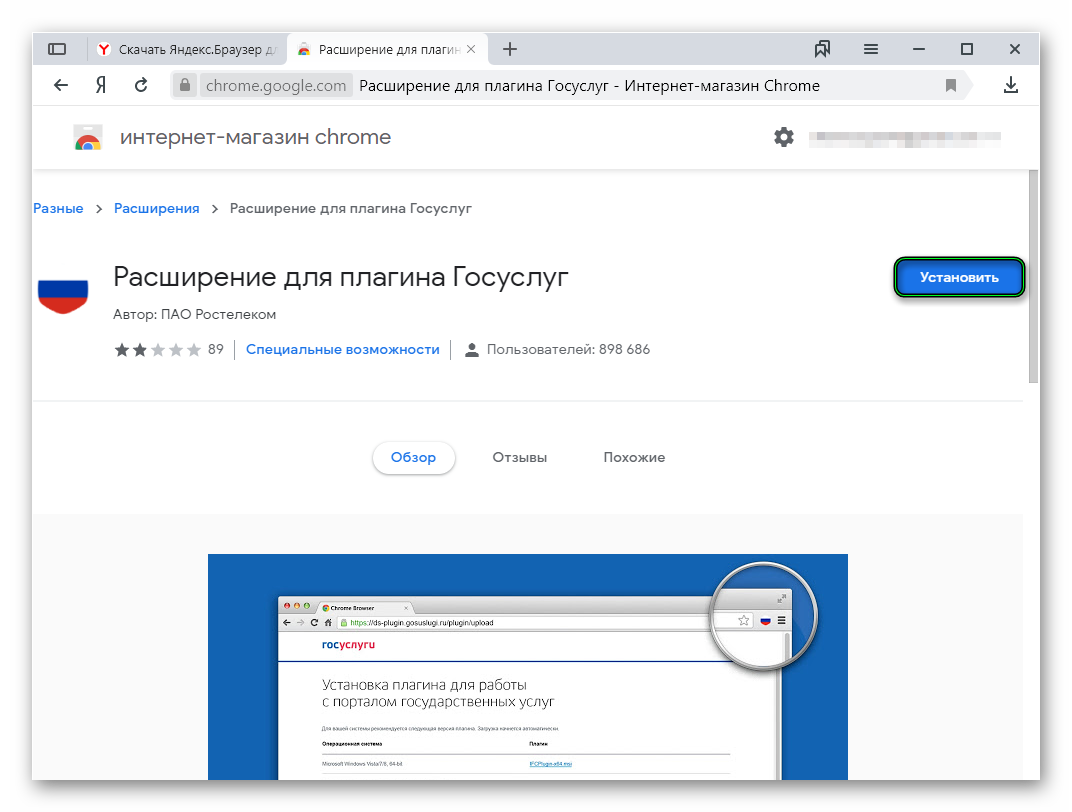Viewport: 1072px width, 812px height.
Task: Open the browser hamburger menu
Action: click(x=870, y=48)
